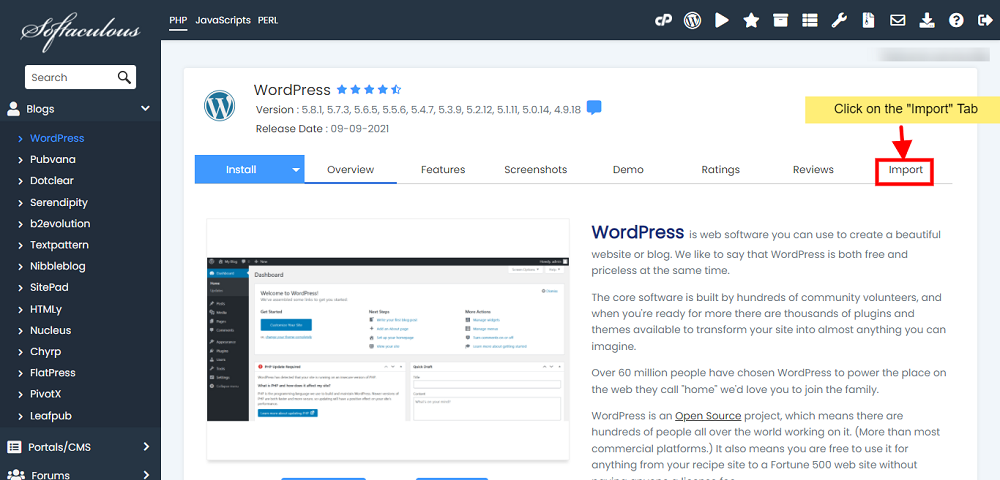Click the star ratings icon in top bar

point(751,20)
